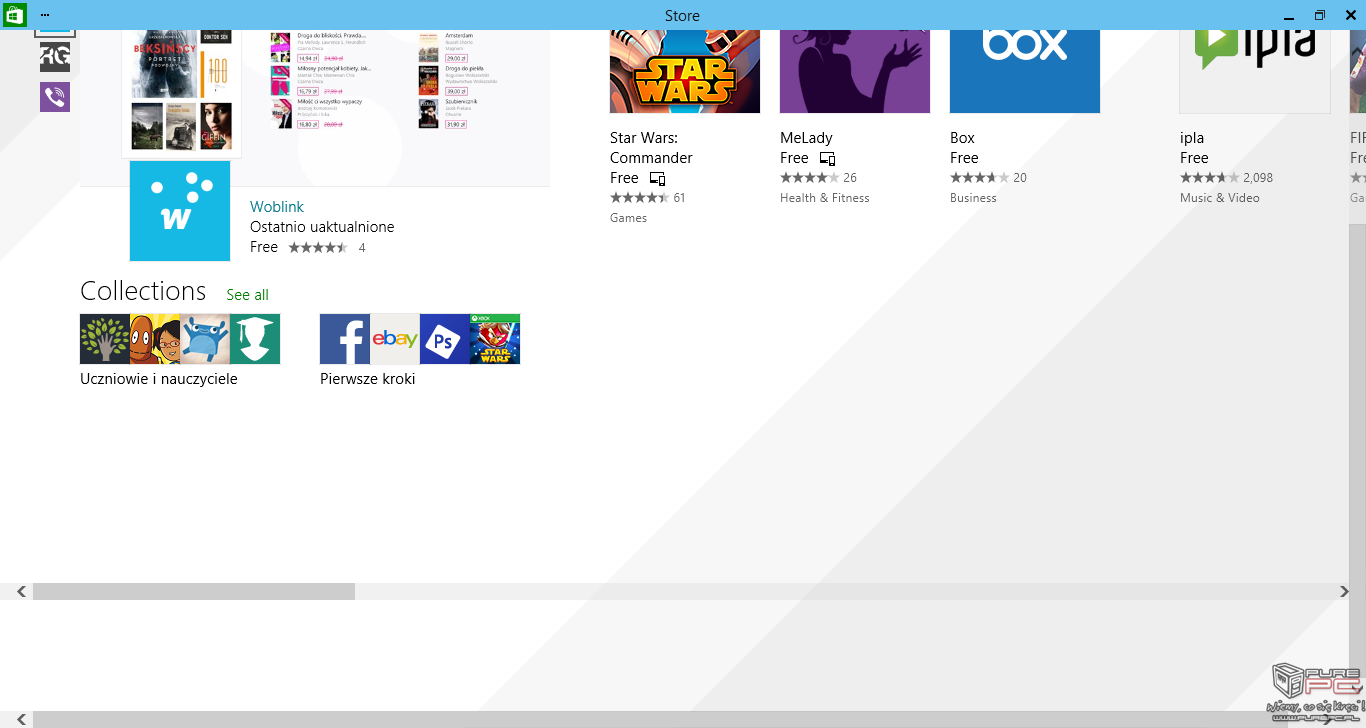This screenshot has width=1366, height=728.
Task: Open the three-dots app menu in title bar
Action: pyautogui.click(x=46, y=15)
